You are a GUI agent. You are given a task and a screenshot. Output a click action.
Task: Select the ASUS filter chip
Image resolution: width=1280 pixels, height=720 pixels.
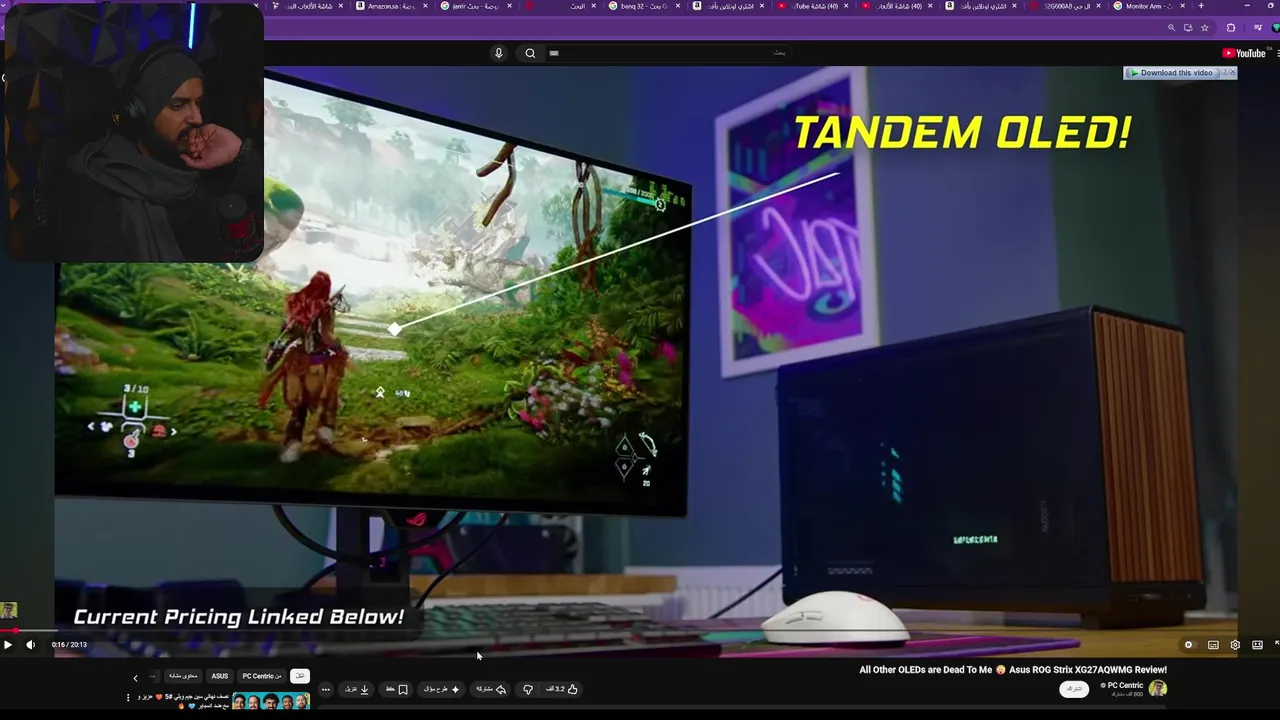click(219, 676)
